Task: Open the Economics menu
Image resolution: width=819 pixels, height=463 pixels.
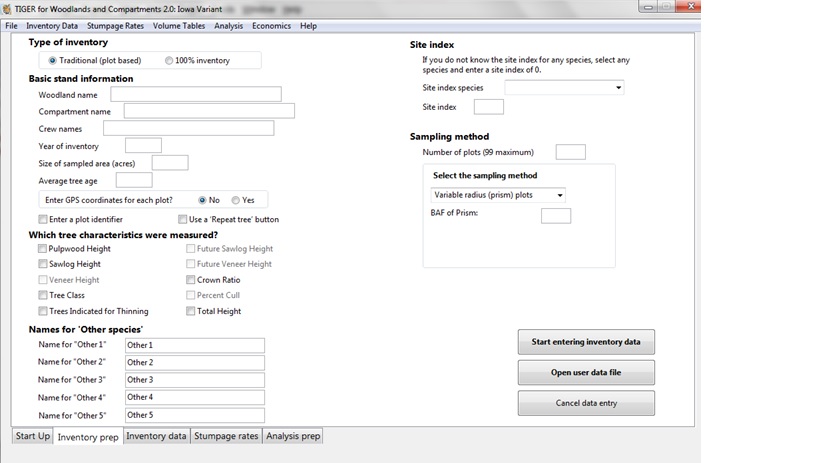Action: pos(271,25)
